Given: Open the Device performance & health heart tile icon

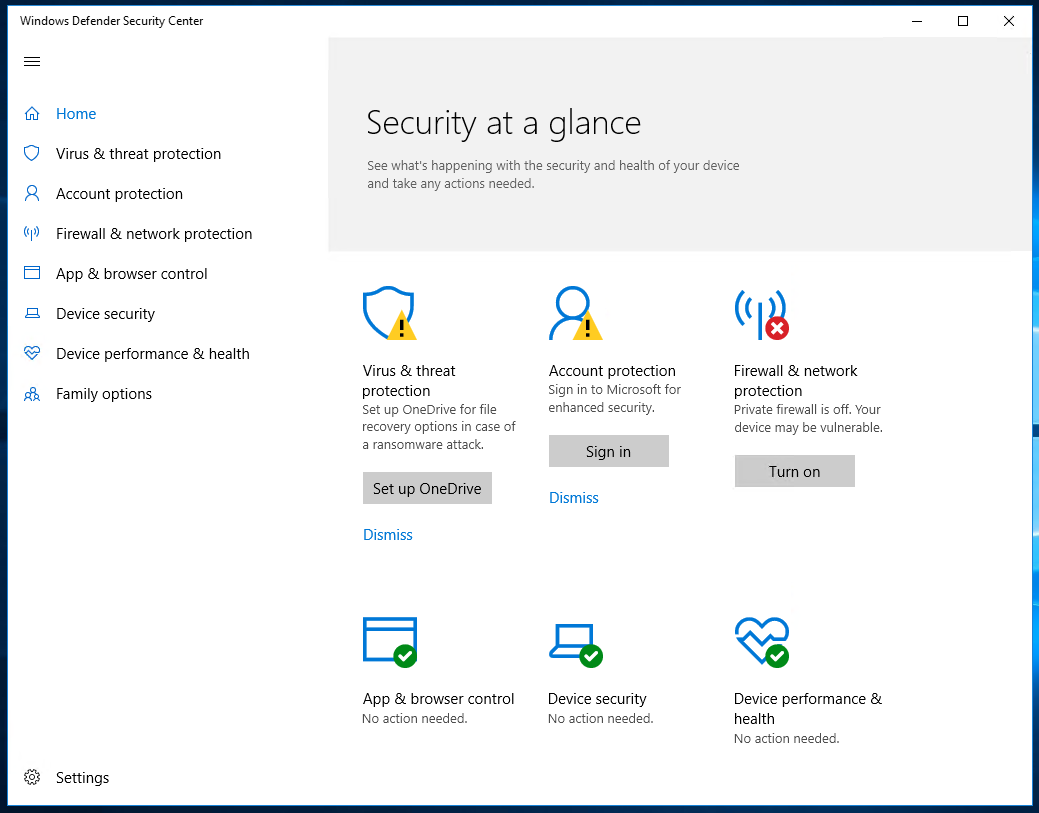Looking at the screenshot, I should [761, 641].
